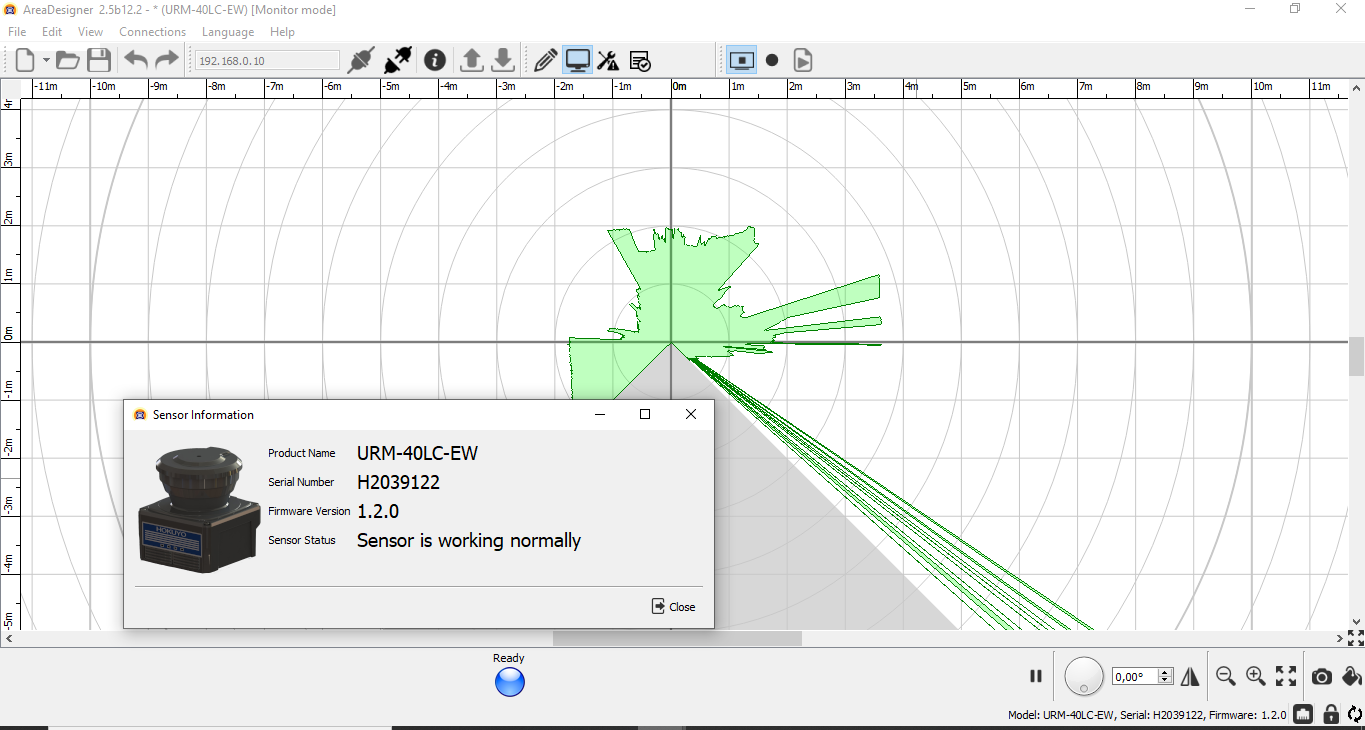Open a project using the folder icon

tap(68, 60)
